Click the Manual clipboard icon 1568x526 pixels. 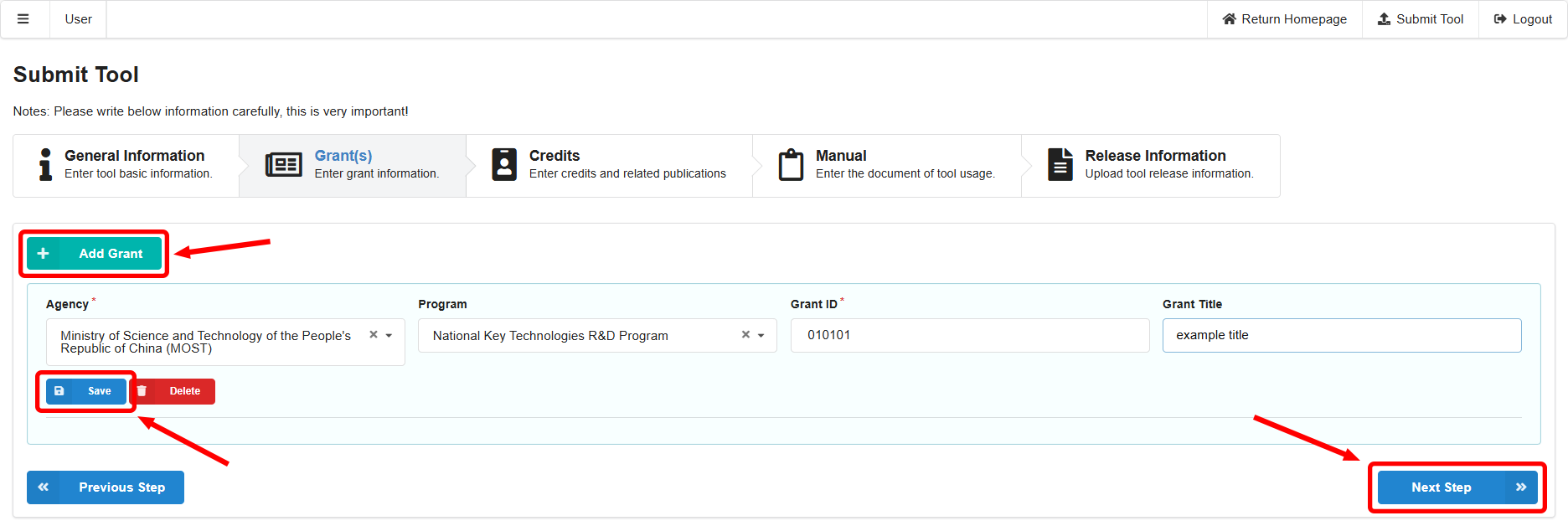click(x=791, y=164)
